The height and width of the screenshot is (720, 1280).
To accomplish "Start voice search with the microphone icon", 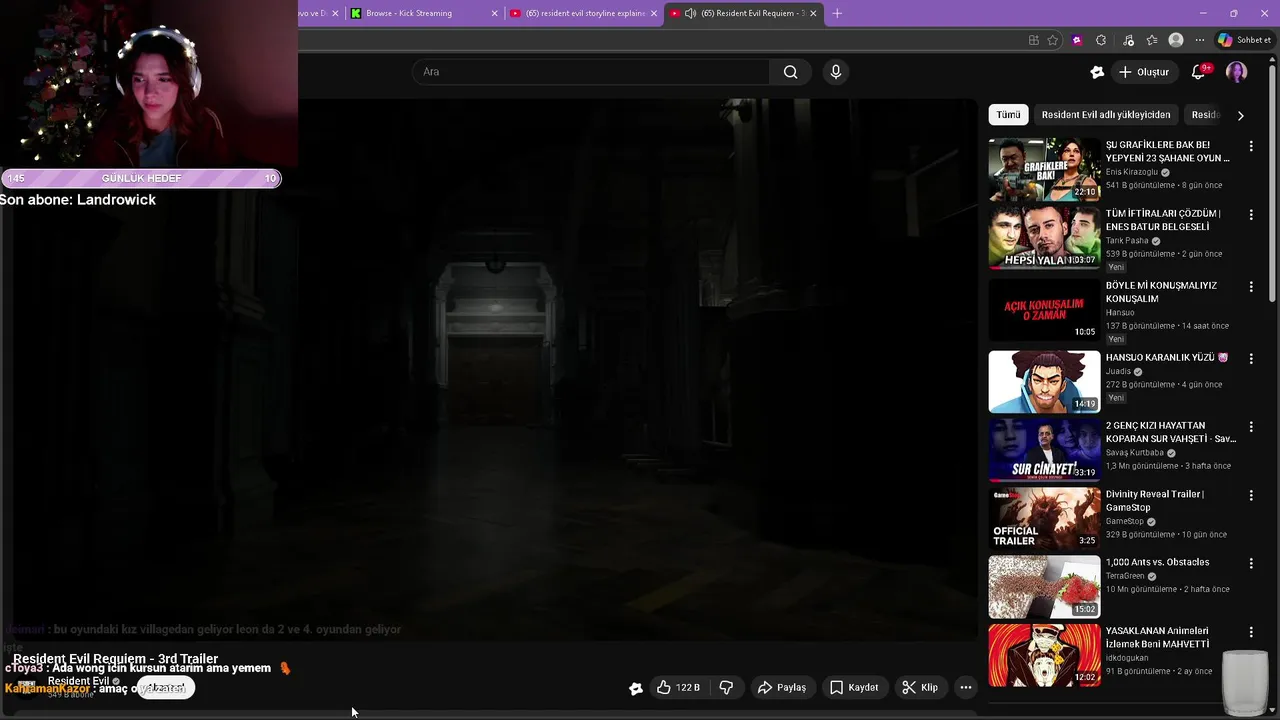I will [836, 72].
